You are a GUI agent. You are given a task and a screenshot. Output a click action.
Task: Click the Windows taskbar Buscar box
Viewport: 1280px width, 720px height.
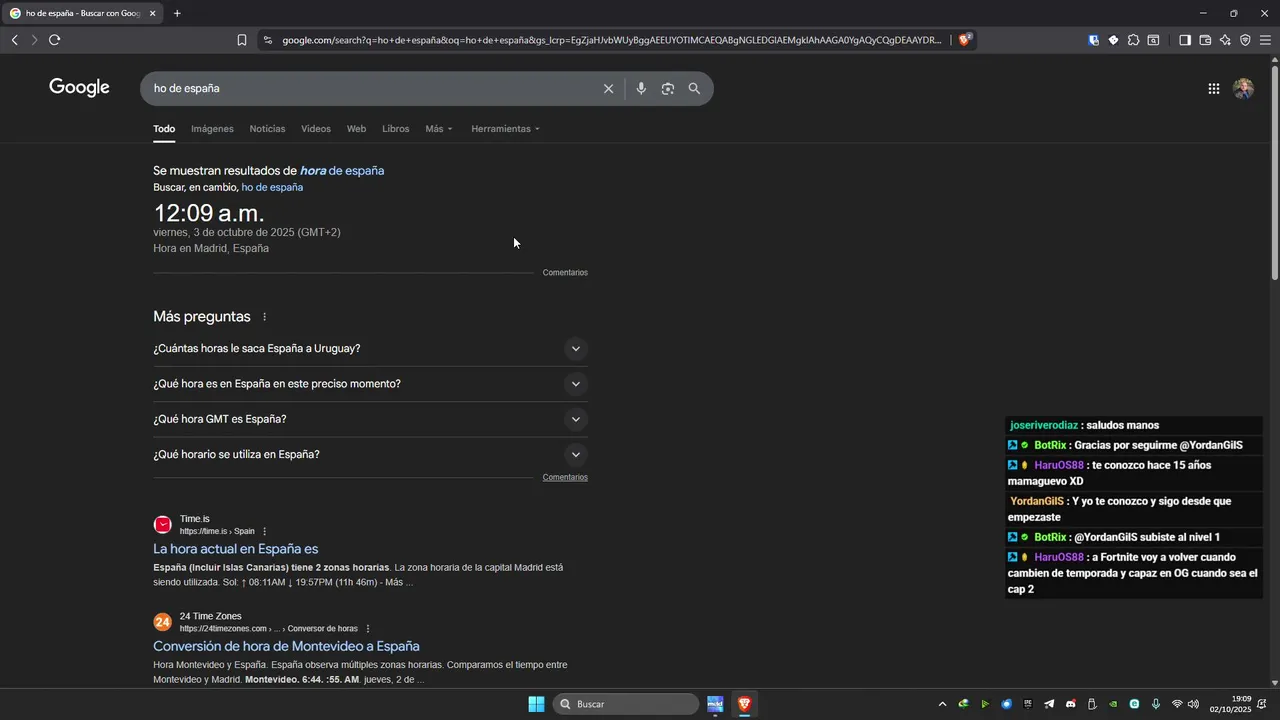click(625, 704)
